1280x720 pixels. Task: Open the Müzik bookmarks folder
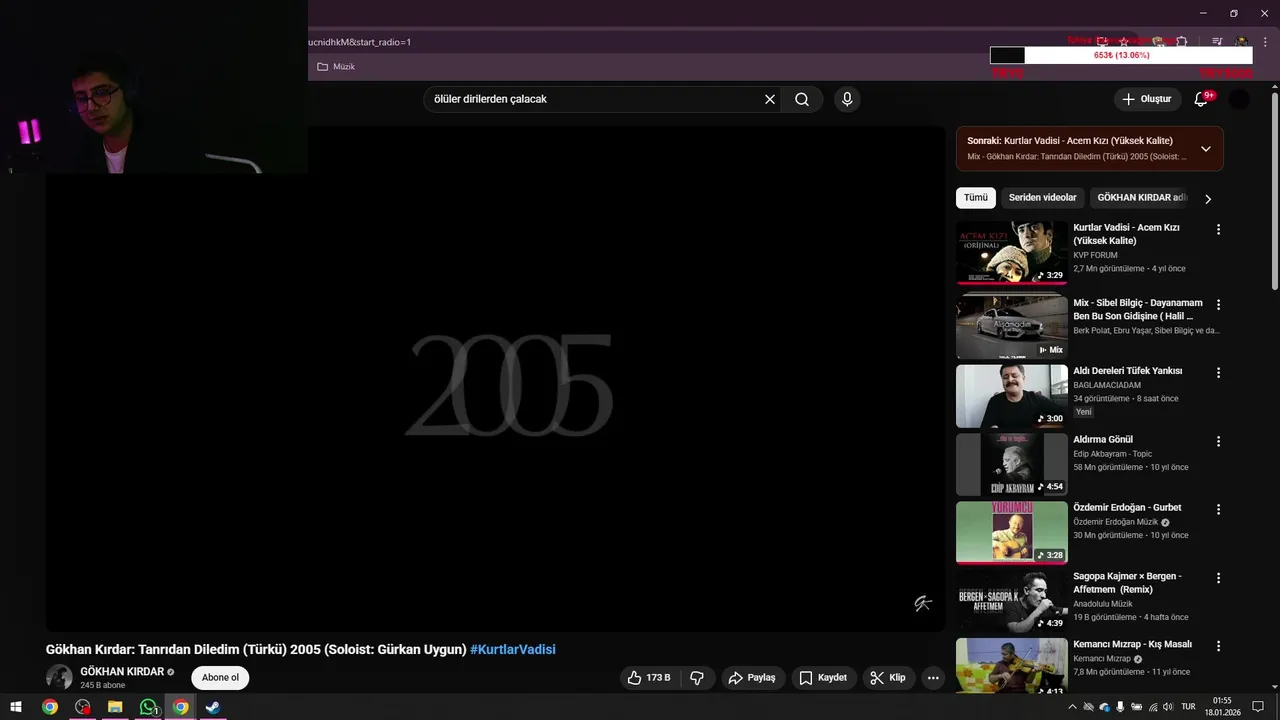click(x=336, y=67)
